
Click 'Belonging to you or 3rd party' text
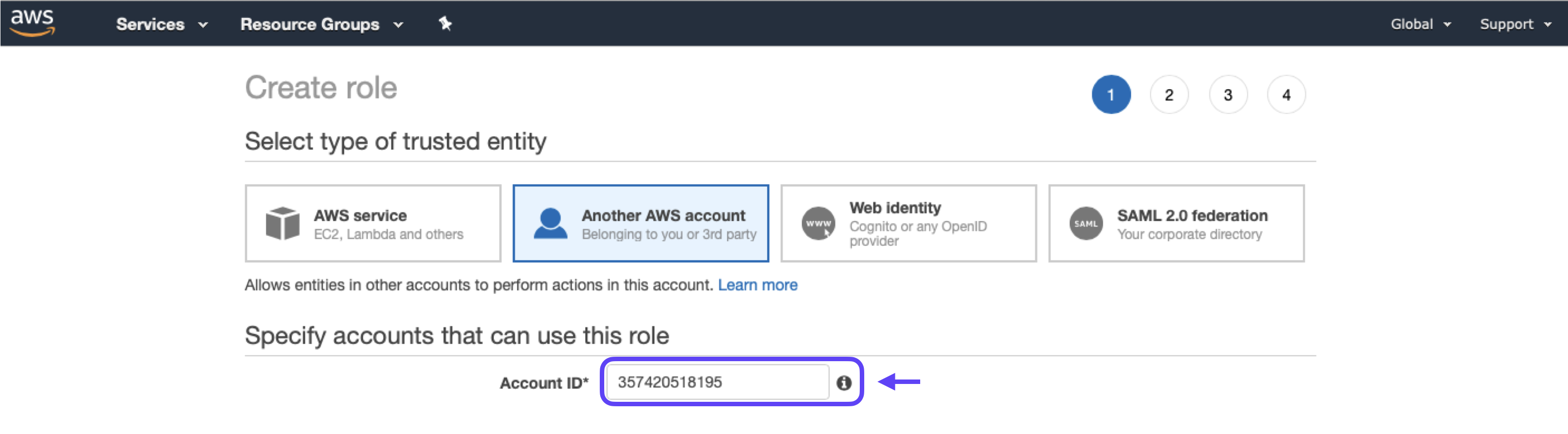pyautogui.click(x=669, y=234)
